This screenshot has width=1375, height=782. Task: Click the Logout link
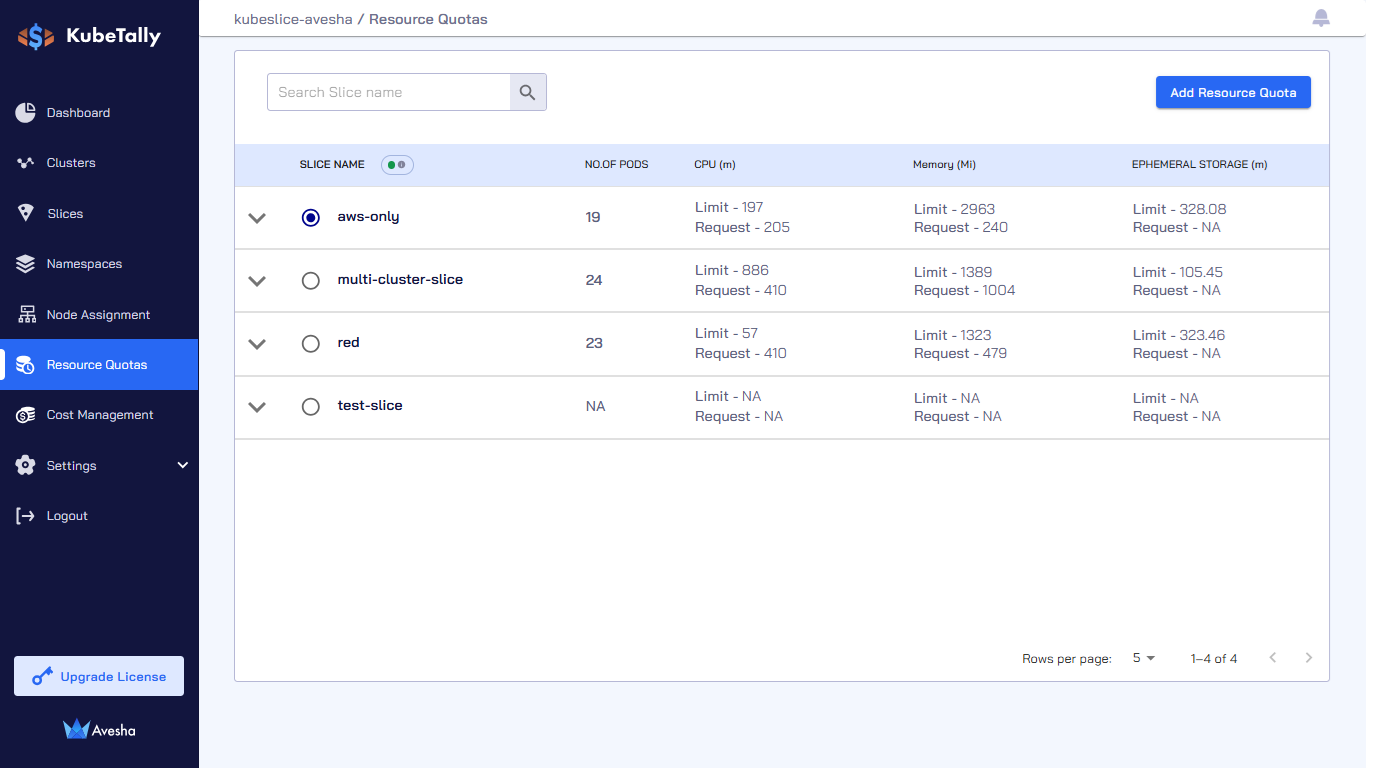click(x=67, y=516)
